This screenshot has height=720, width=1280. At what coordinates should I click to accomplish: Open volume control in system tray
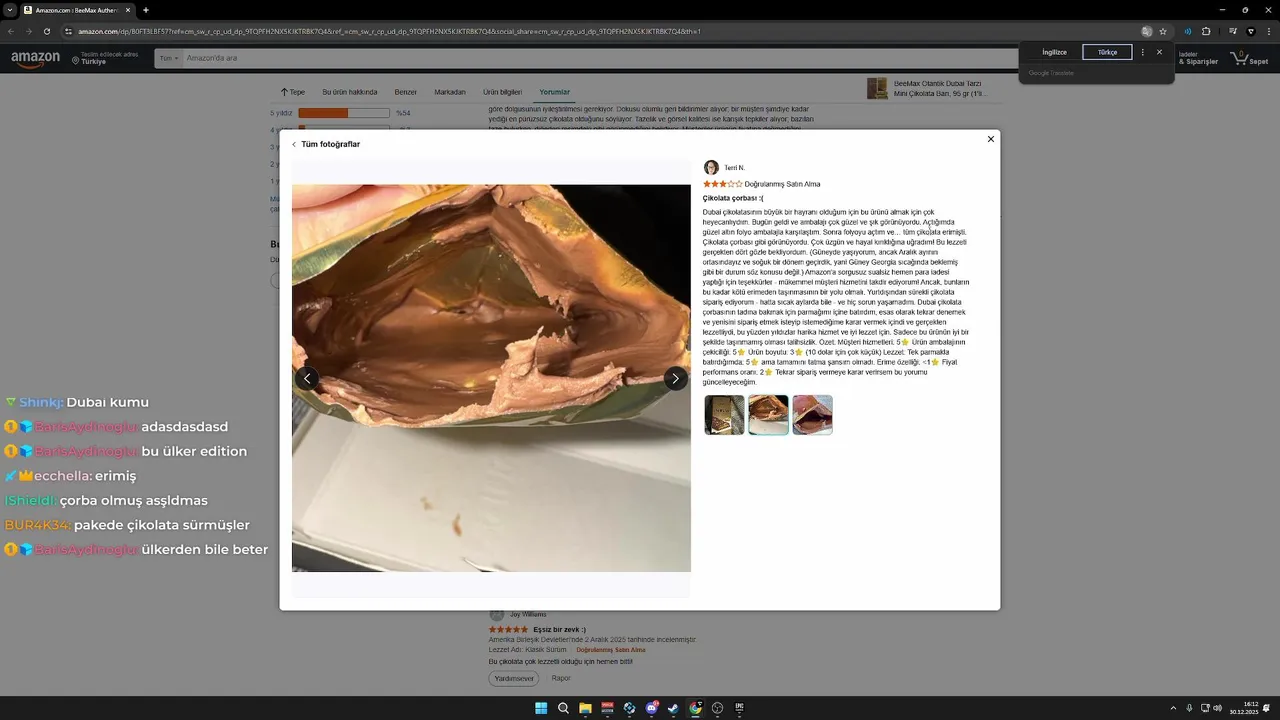point(1217,708)
